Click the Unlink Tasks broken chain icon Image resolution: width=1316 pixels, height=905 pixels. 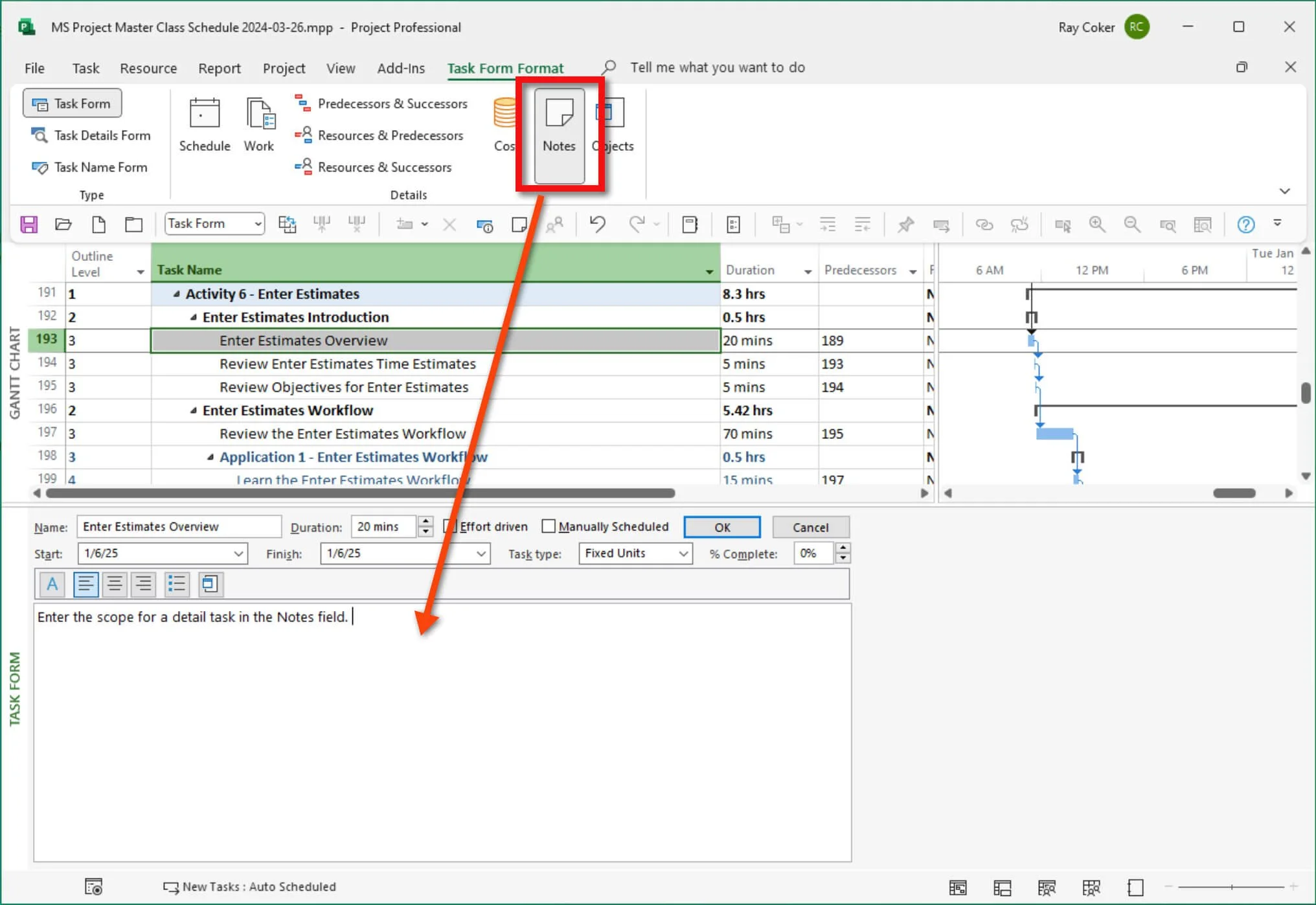tap(1019, 225)
